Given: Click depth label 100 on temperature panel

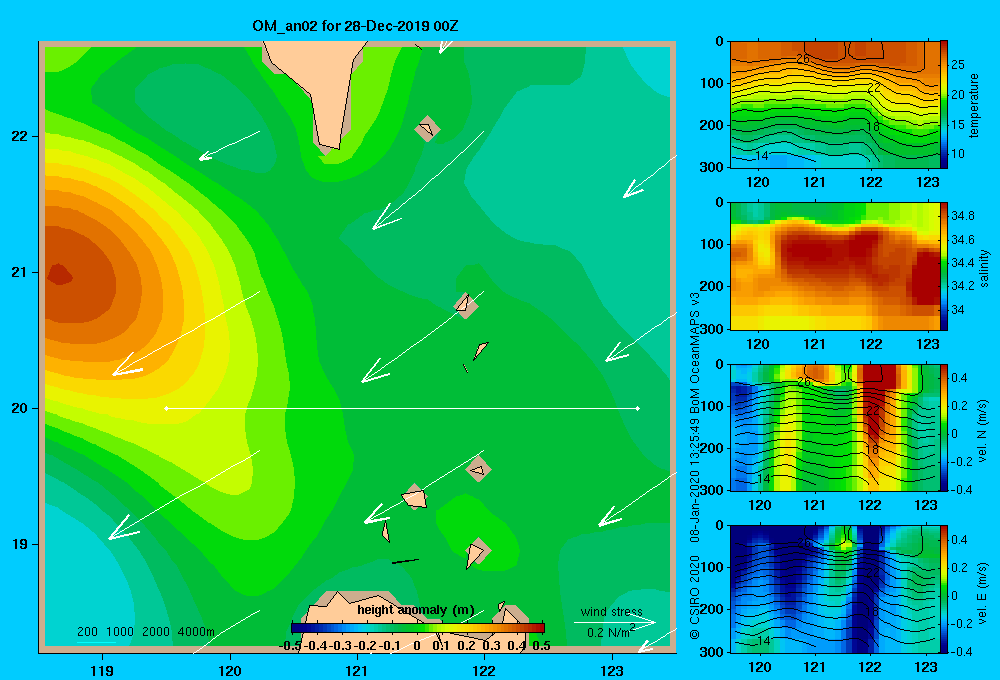Looking at the screenshot, I should pyautogui.click(x=712, y=83).
